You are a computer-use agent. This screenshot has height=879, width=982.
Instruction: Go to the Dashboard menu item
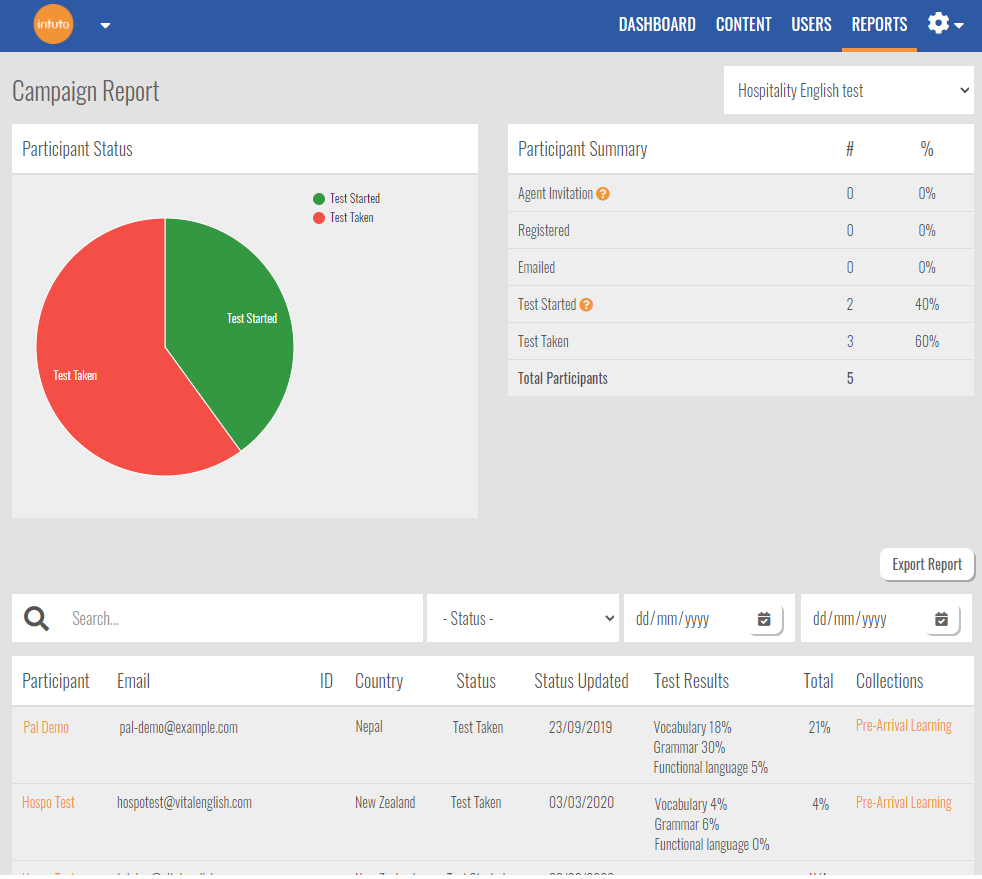[657, 25]
